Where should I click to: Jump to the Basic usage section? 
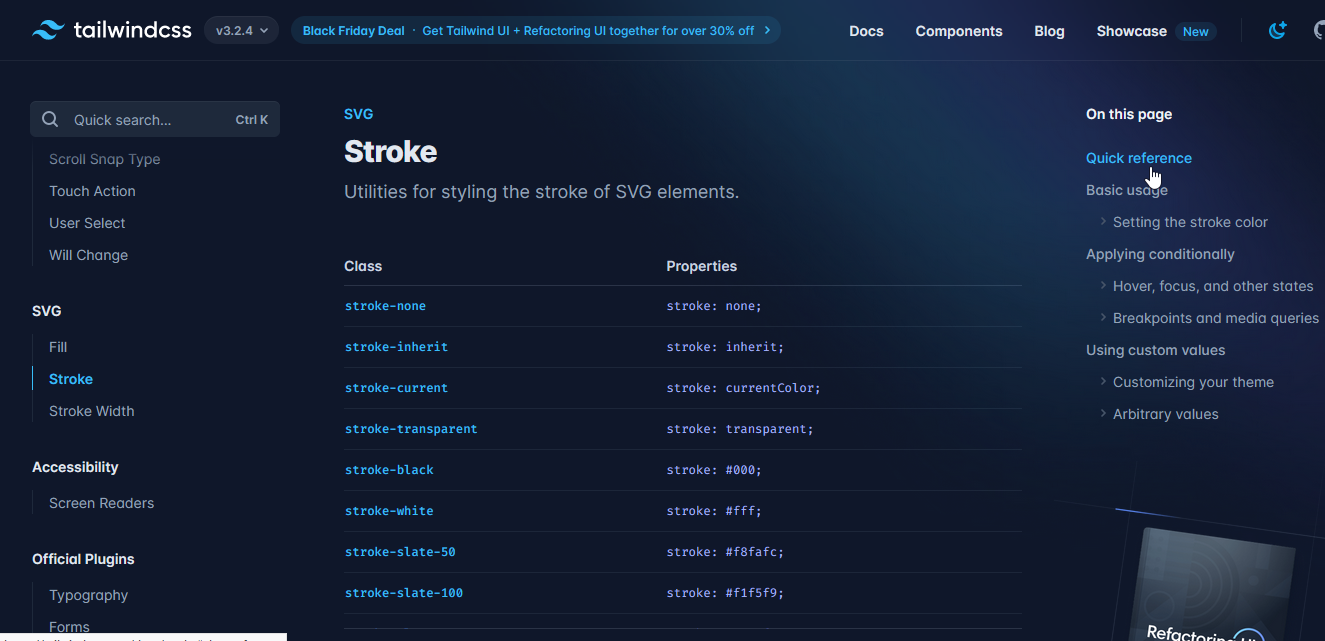pos(1126,190)
